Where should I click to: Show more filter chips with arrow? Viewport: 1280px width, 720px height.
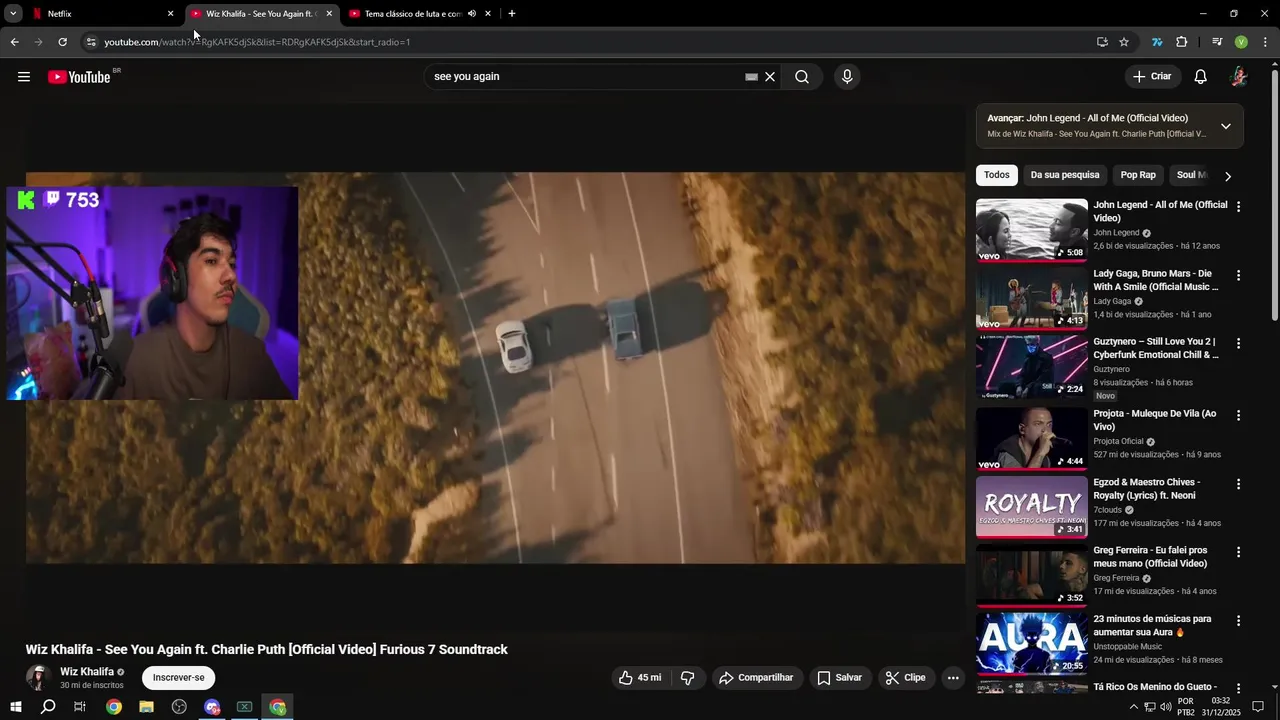1228,176
